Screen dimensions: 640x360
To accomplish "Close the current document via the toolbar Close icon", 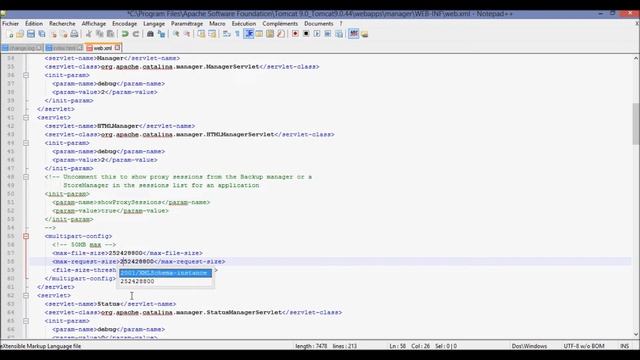I will tap(53, 34).
